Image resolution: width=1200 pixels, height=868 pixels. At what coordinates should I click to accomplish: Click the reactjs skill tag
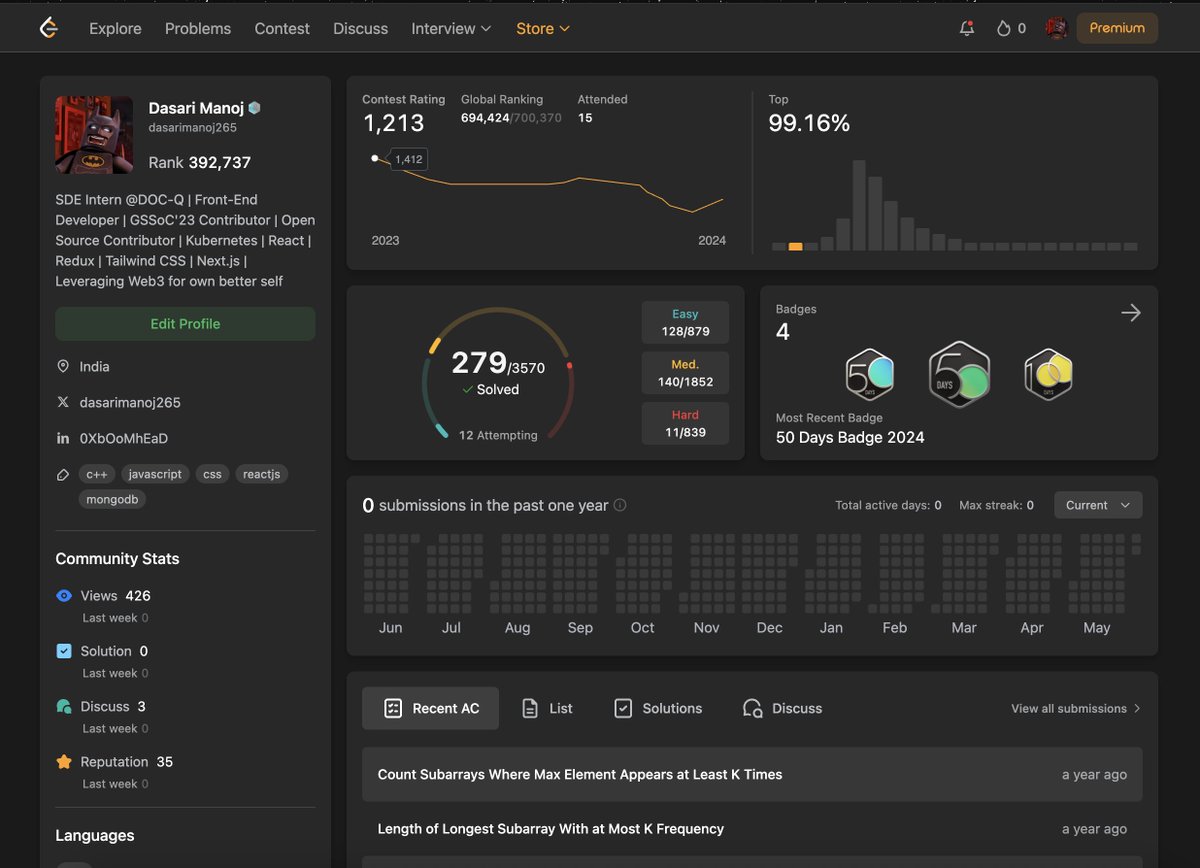(261, 474)
